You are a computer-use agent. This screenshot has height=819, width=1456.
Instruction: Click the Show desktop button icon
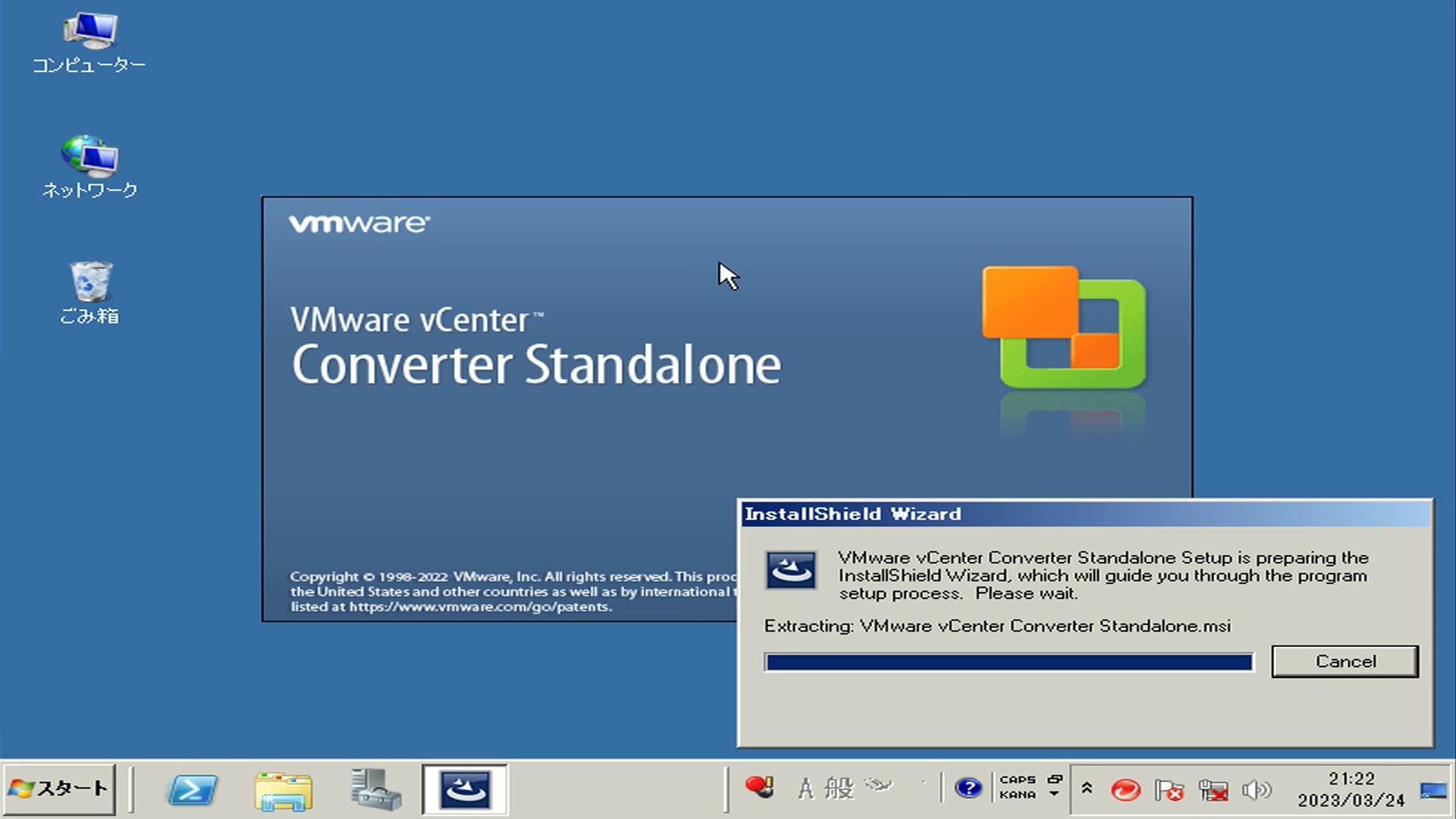(x=1432, y=790)
